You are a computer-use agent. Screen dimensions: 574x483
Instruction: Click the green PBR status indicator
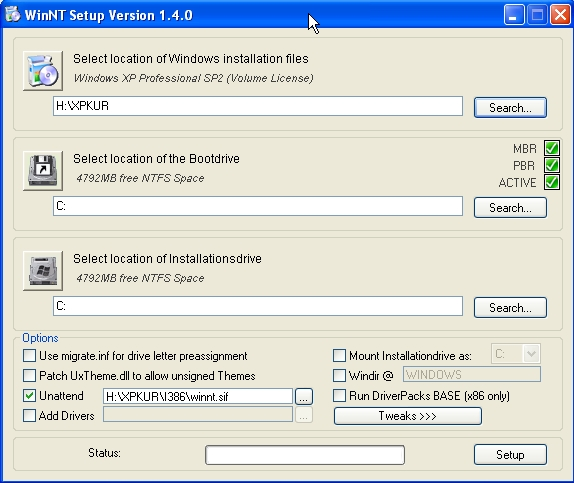point(551,165)
